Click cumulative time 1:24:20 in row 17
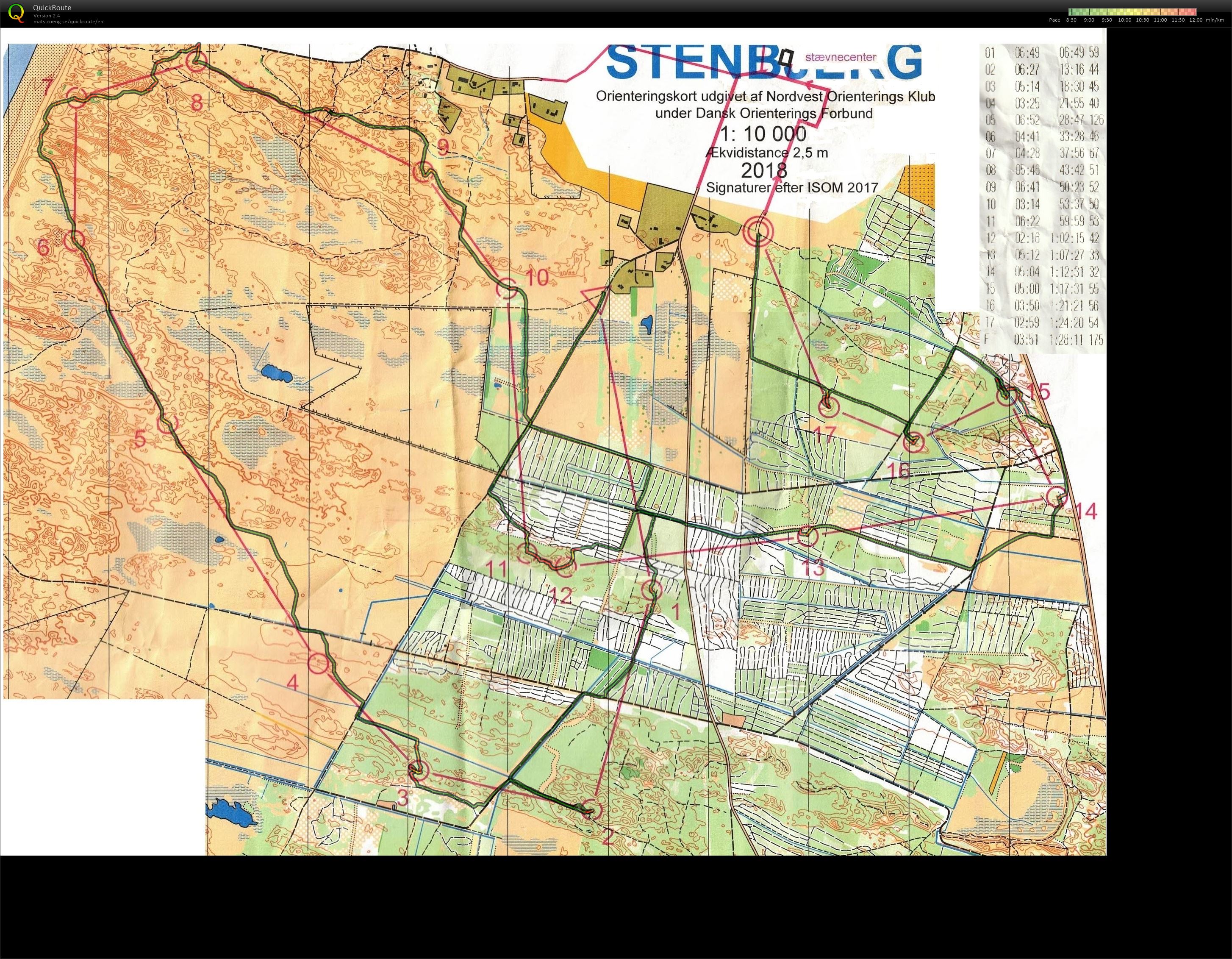 pyautogui.click(x=1067, y=323)
